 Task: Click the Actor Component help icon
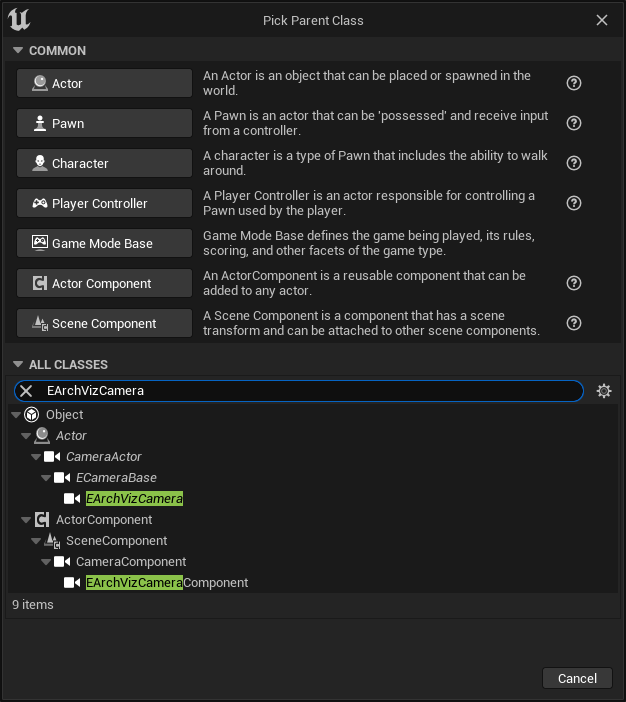click(574, 284)
